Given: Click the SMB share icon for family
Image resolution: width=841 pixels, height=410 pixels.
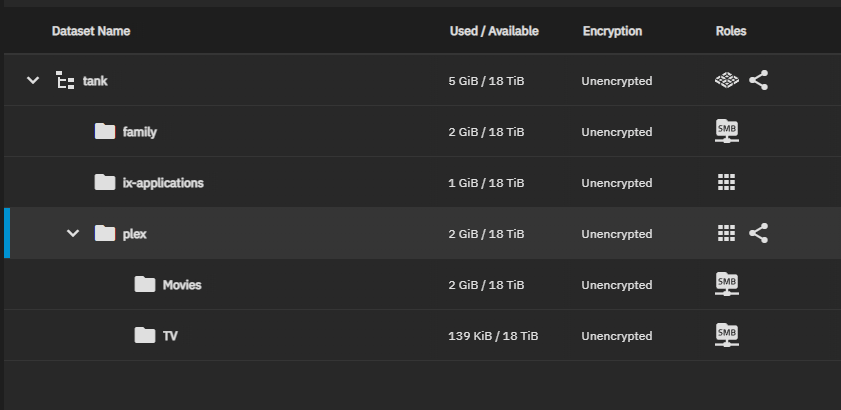Looking at the screenshot, I should [x=727, y=131].
